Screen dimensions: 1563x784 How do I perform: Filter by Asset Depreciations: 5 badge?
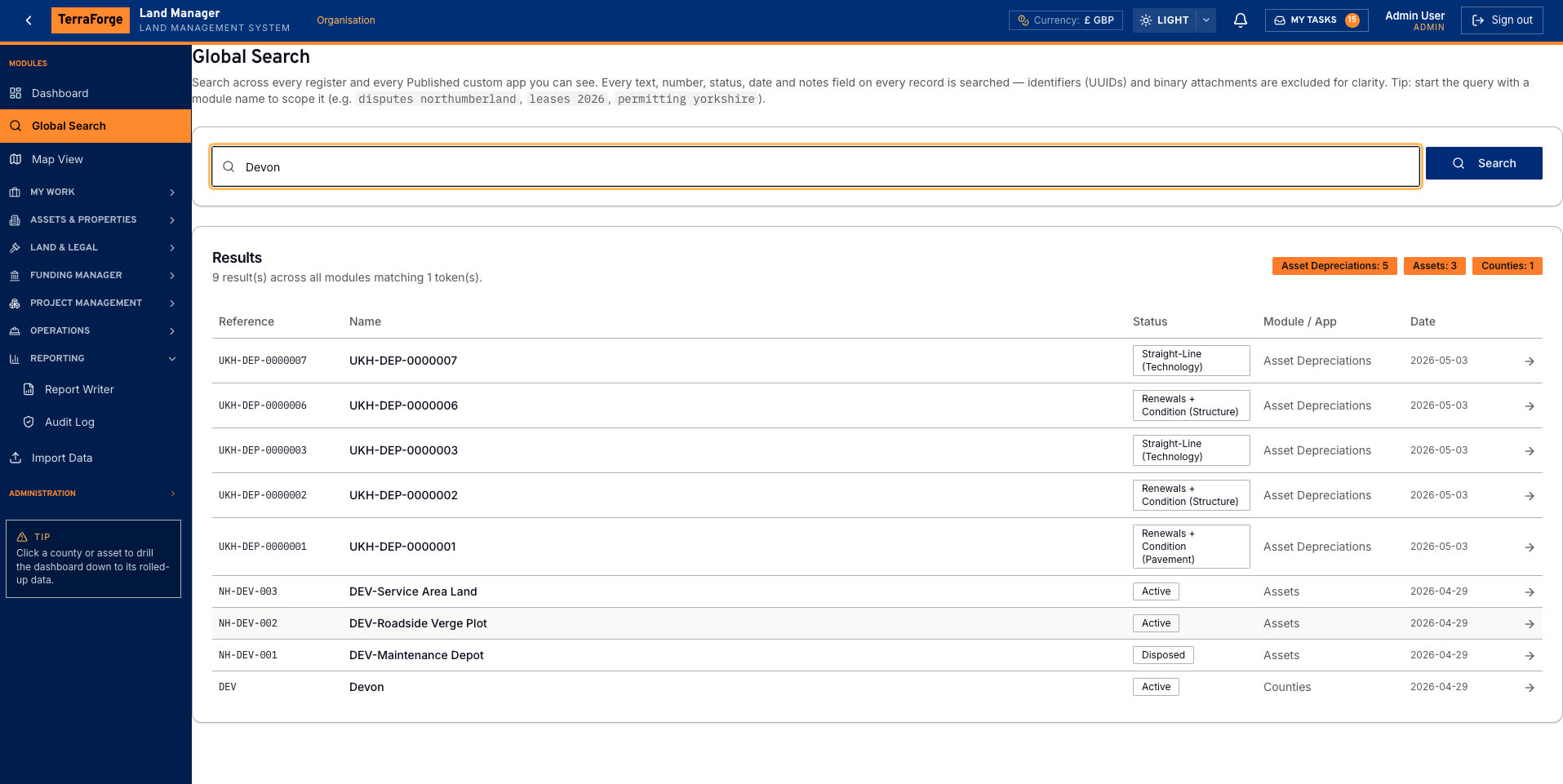pos(1334,266)
